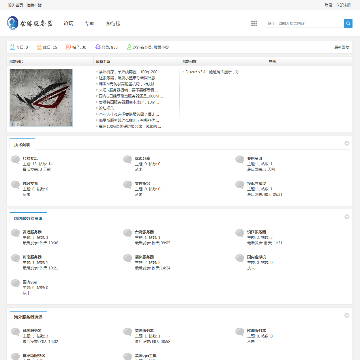Viewport: 360px width, 360px height.
Task: Click the top-left chat bubble in the second category
Action: coord(15,233)
